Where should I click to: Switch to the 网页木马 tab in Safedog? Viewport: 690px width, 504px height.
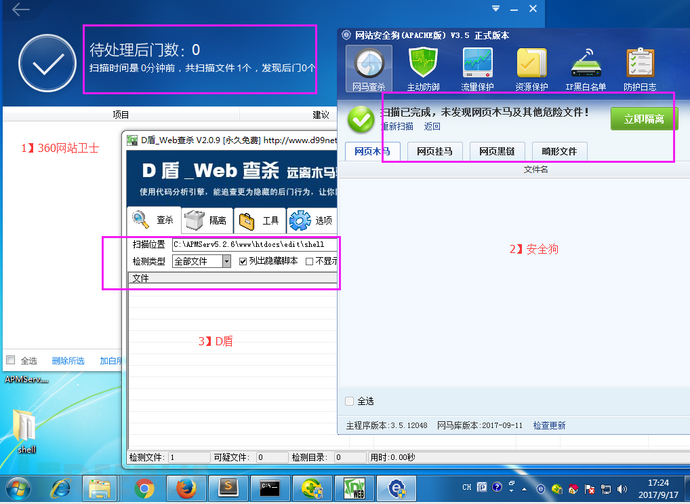[x=372, y=151]
